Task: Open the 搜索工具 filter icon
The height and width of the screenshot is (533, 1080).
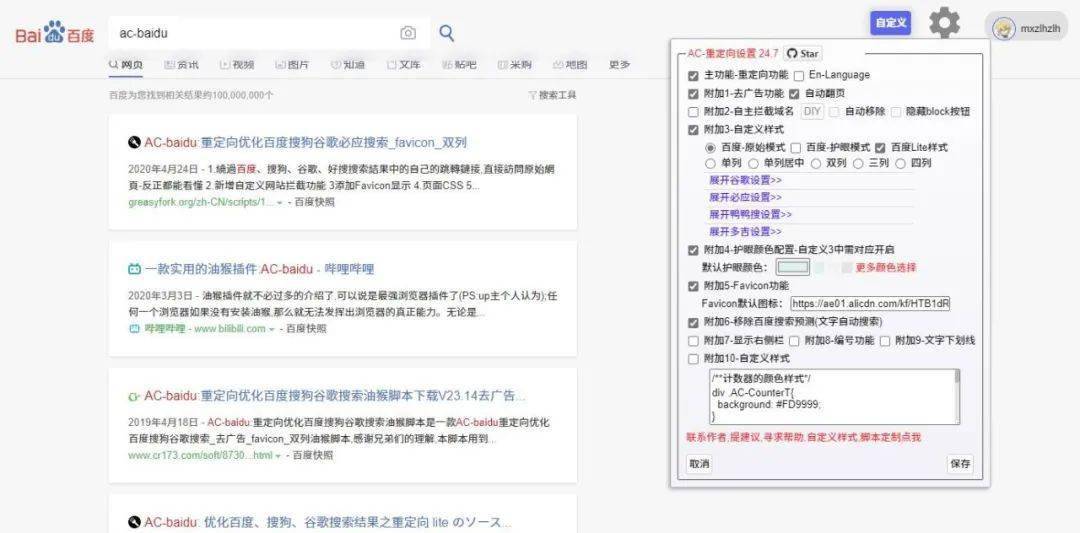Action: point(533,95)
